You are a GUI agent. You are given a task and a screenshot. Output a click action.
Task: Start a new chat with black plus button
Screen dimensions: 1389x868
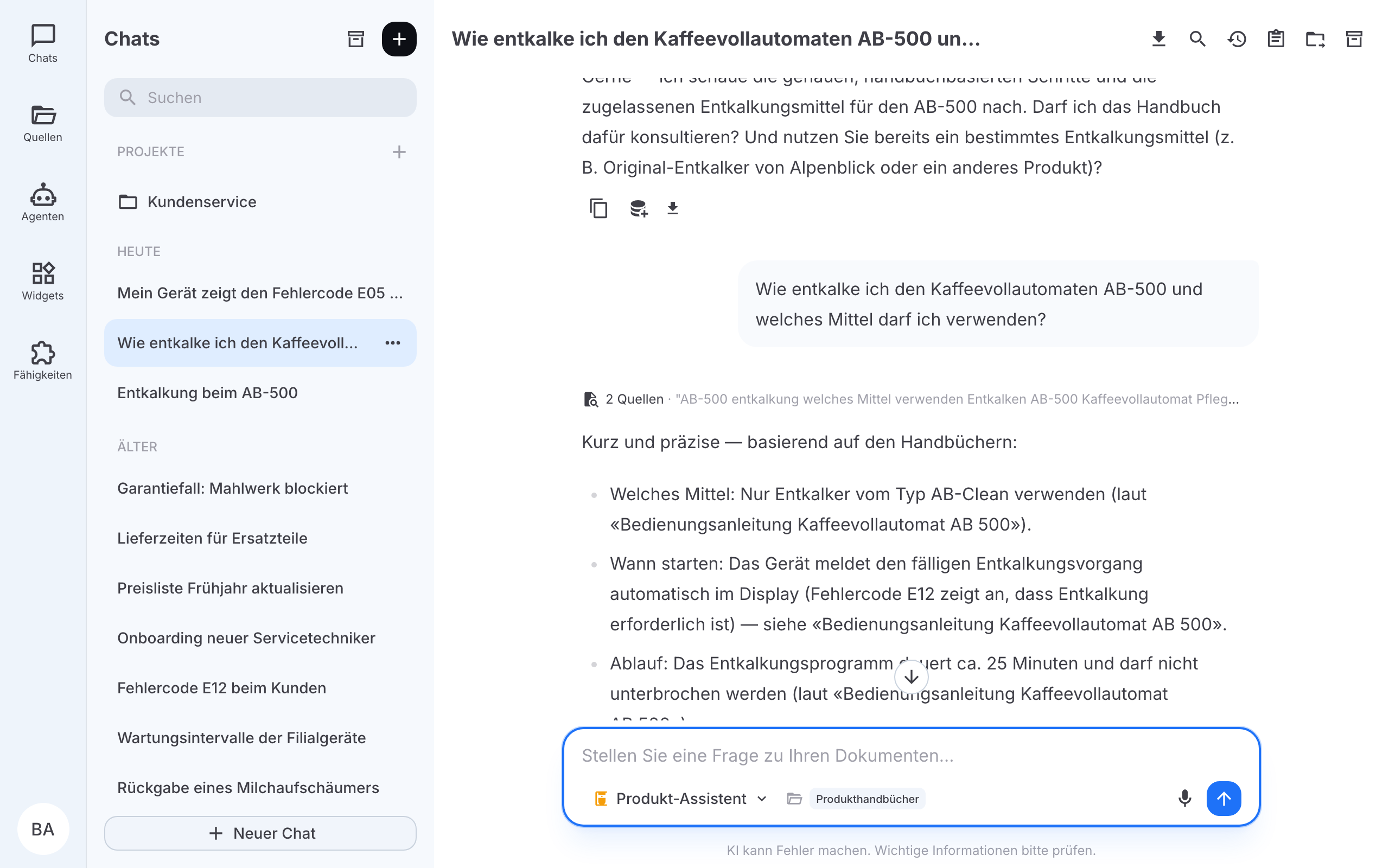tap(399, 39)
